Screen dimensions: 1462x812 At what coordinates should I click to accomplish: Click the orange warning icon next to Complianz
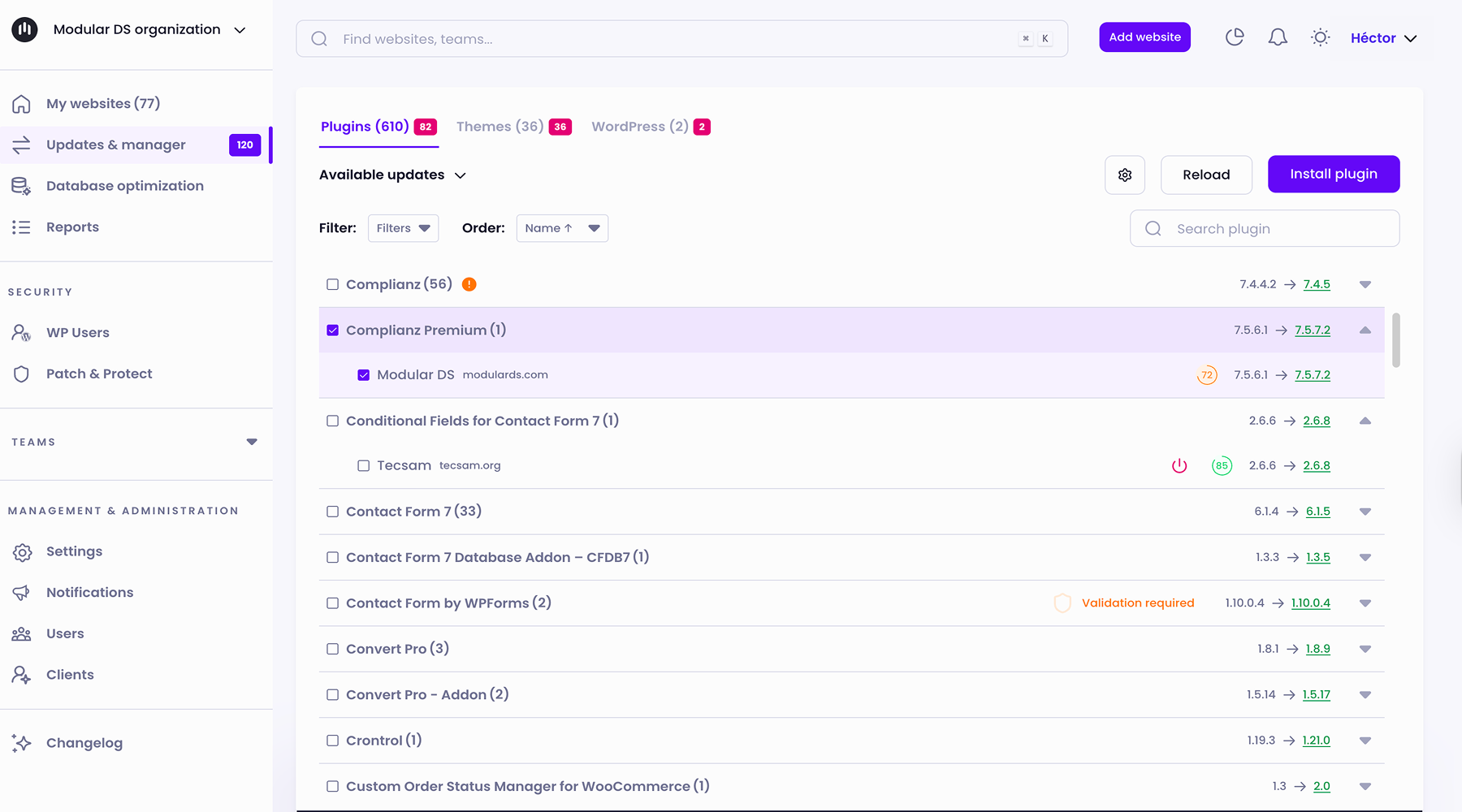point(469,284)
